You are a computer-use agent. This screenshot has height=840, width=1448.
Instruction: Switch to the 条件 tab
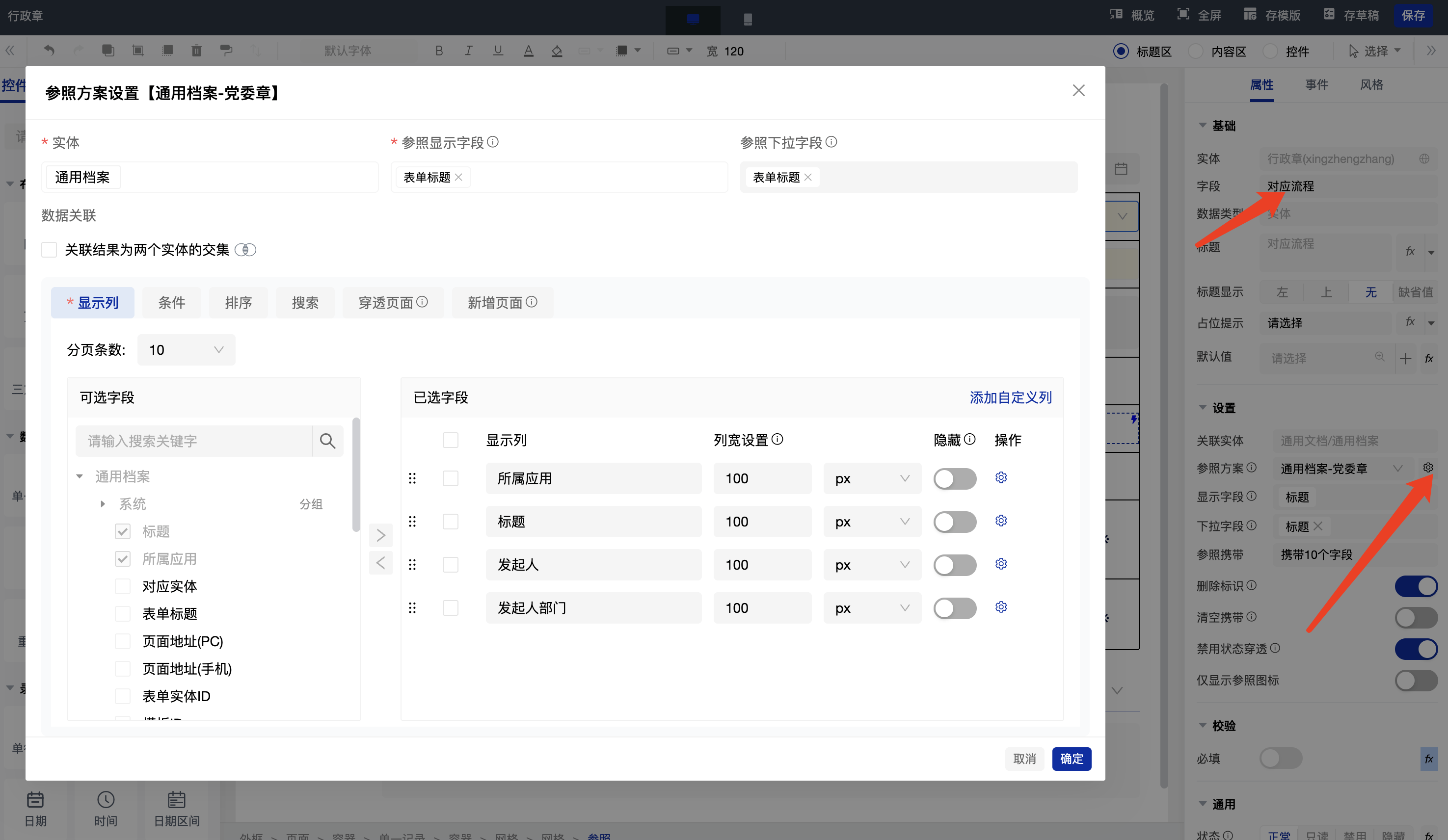click(171, 302)
